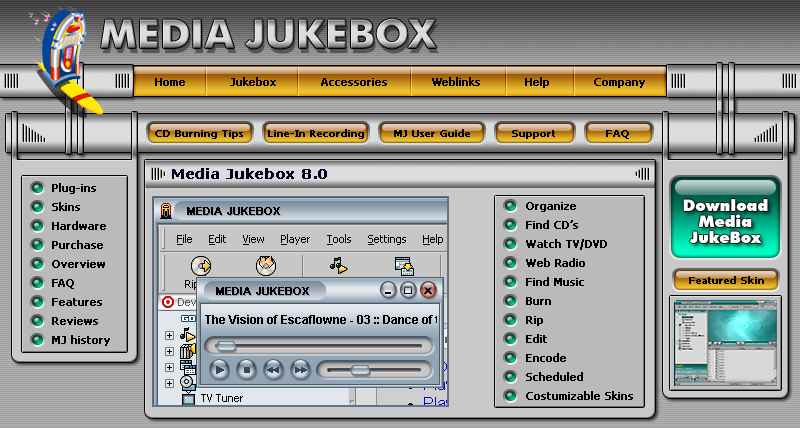This screenshot has width=800, height=428.
Task: Click the Features sidebar link
Action: (77, 302)
